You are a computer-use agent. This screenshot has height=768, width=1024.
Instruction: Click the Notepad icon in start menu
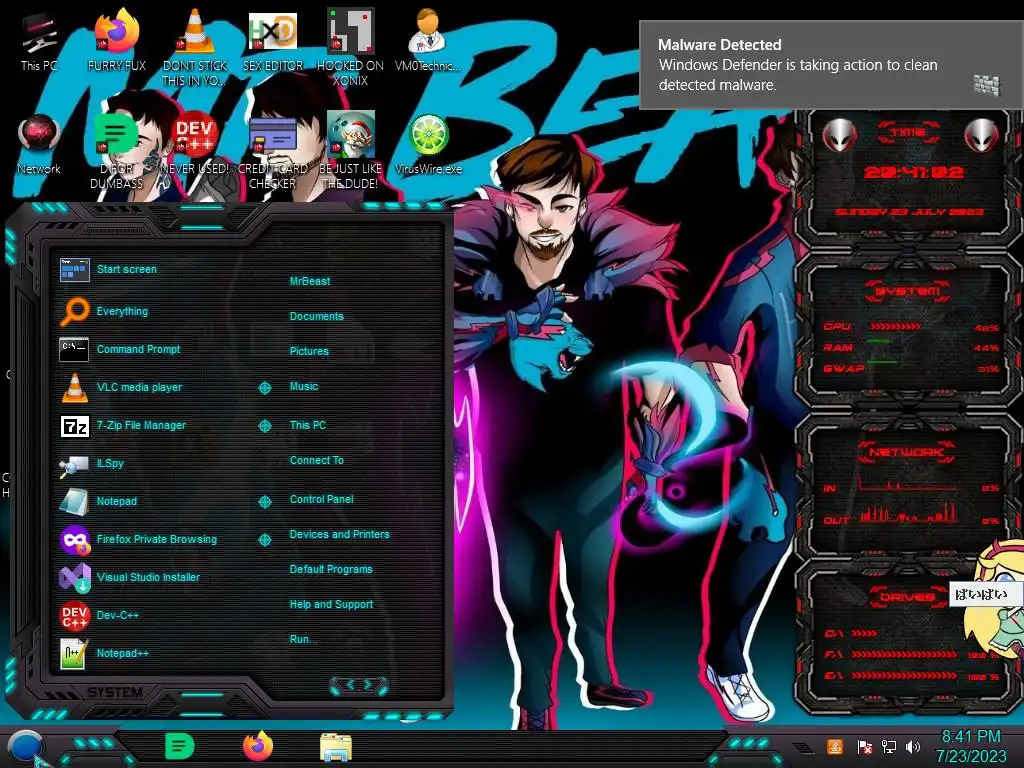click(74, 502)
